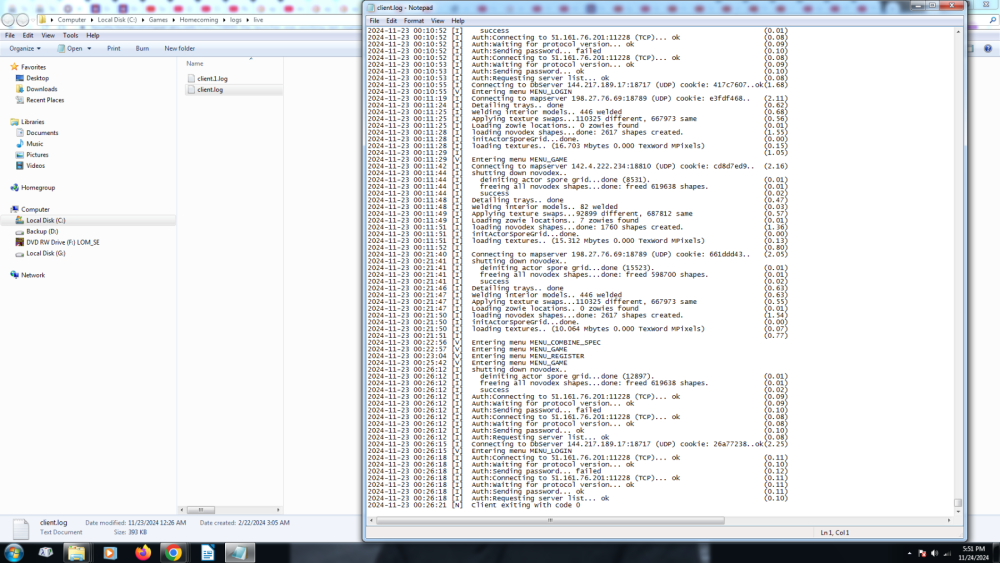Click the New folder button

point(180,48)
